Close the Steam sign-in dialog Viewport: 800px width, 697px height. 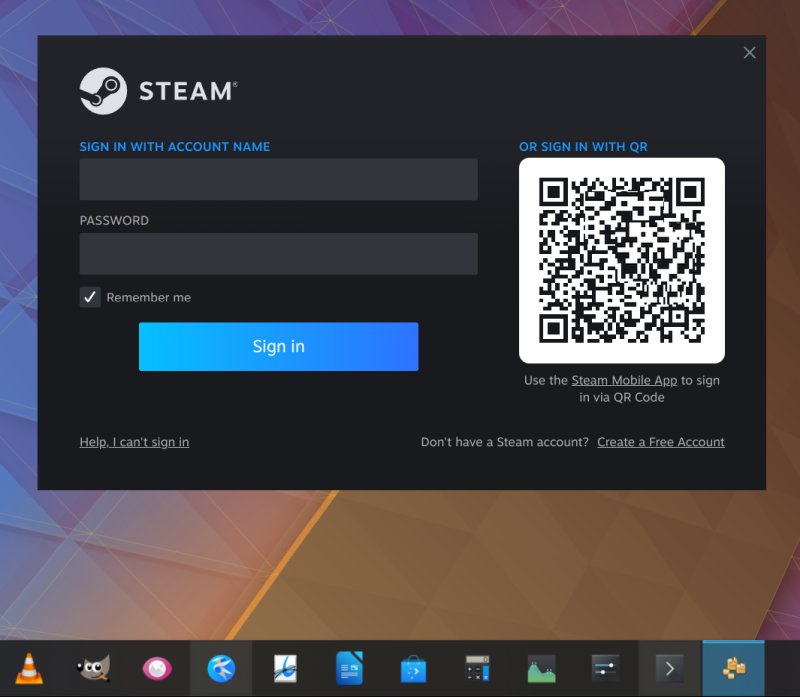(749, 53)
